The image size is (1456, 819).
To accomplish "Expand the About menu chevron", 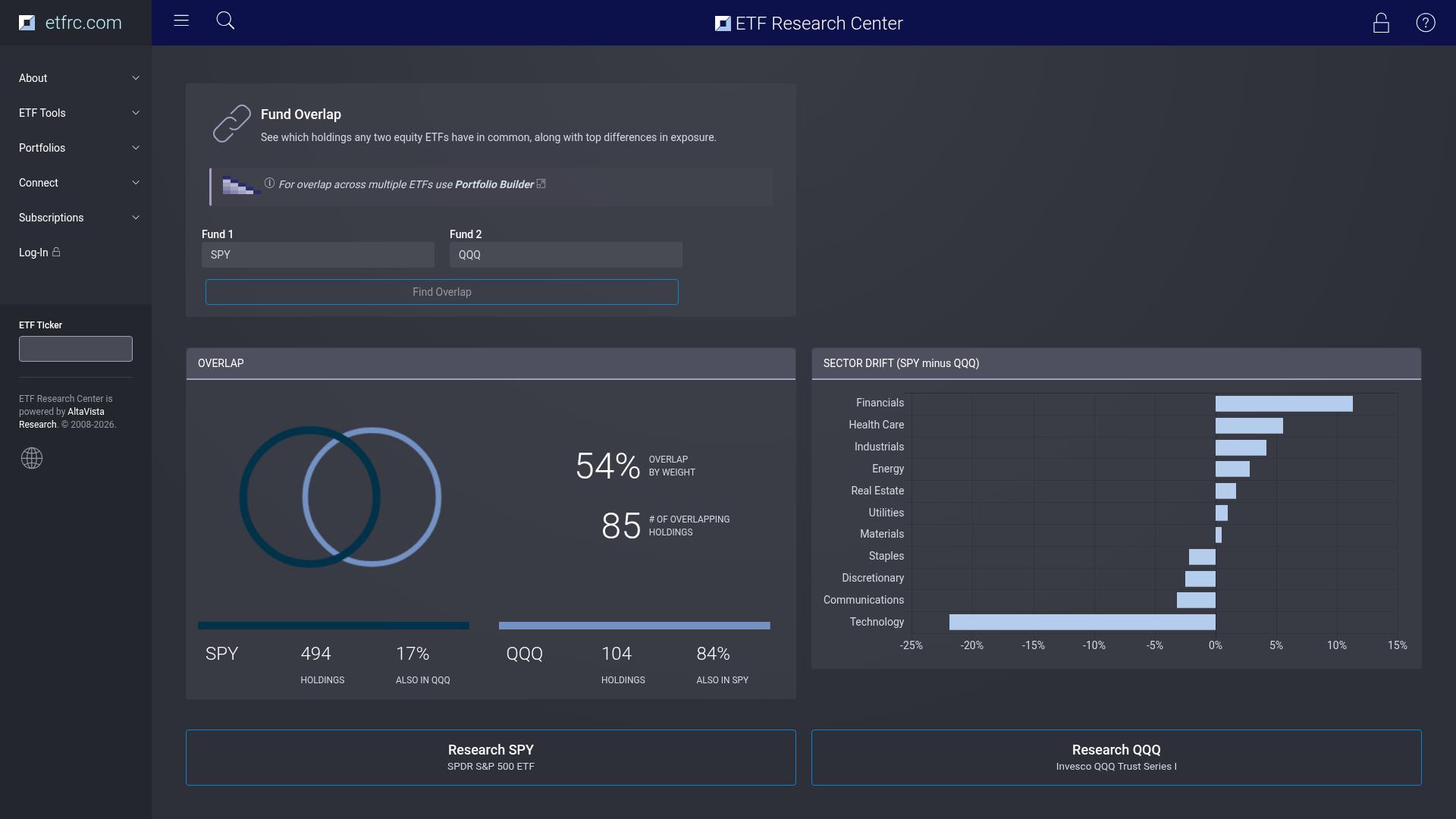I will 136,78.
